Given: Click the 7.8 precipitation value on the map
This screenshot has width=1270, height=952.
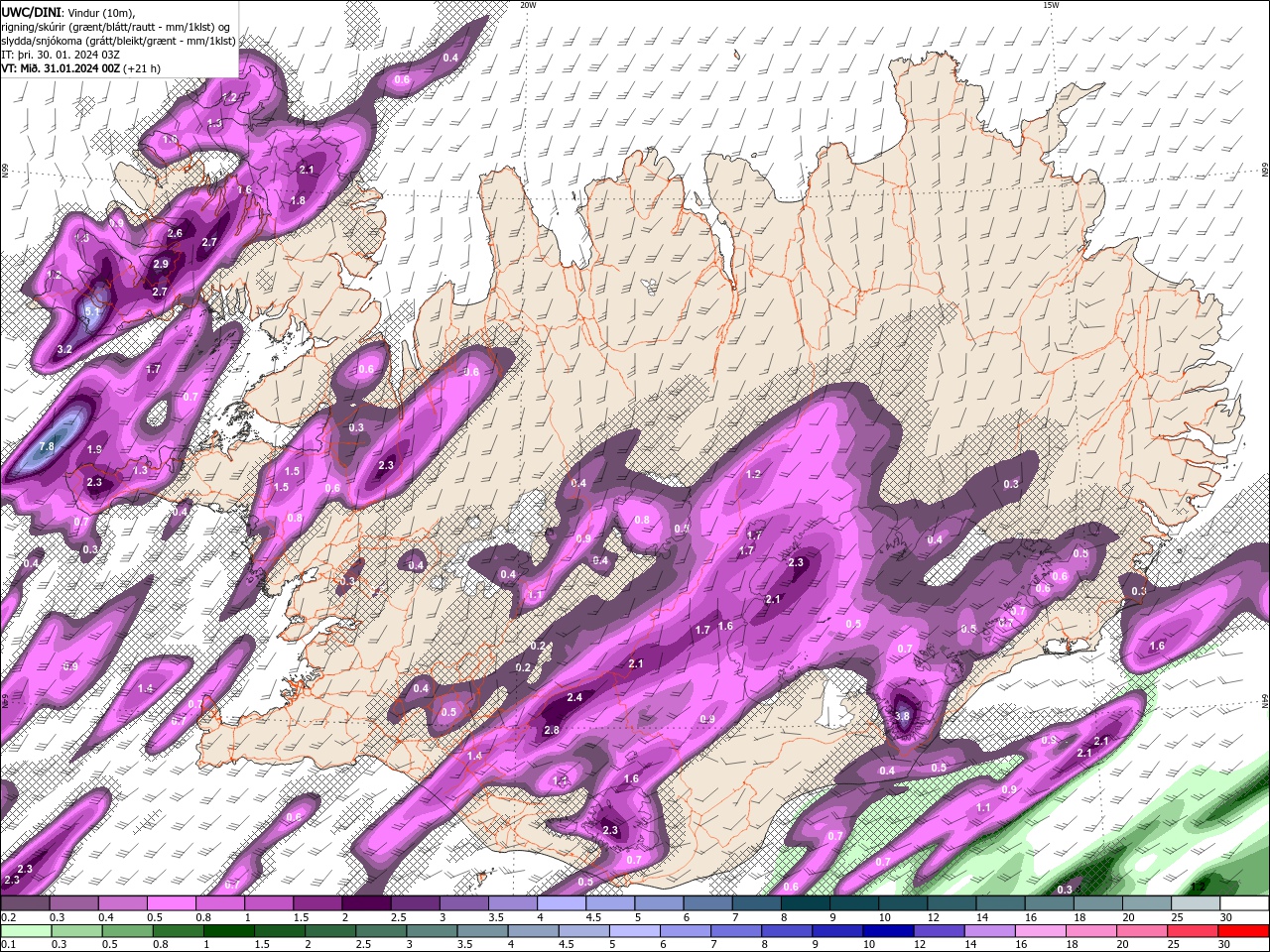Looking at the screenshot, I should [x=47, y=447].
